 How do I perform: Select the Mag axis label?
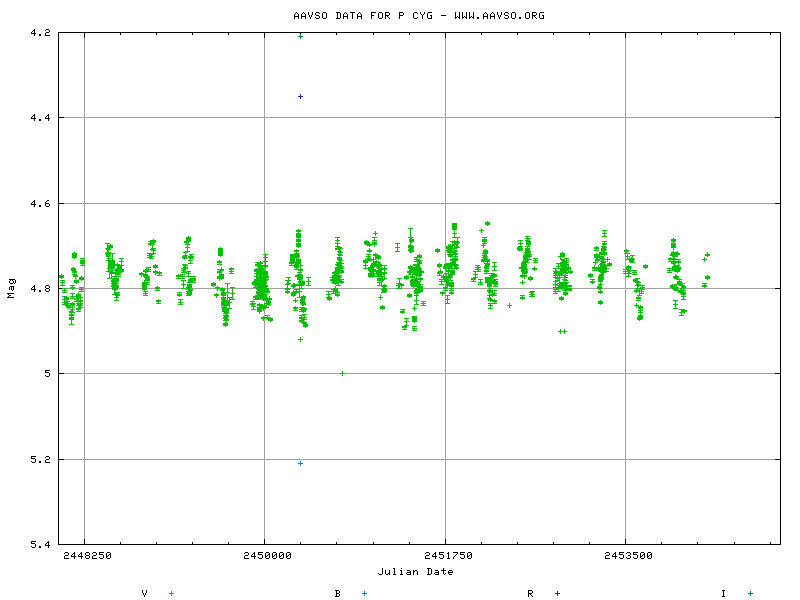pos(10,289)
